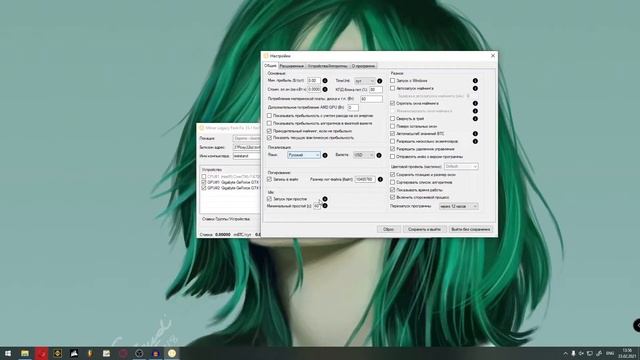Switch to the Общие tab
The height and width of the screenshot is (360, 640).
click(270, 66)
